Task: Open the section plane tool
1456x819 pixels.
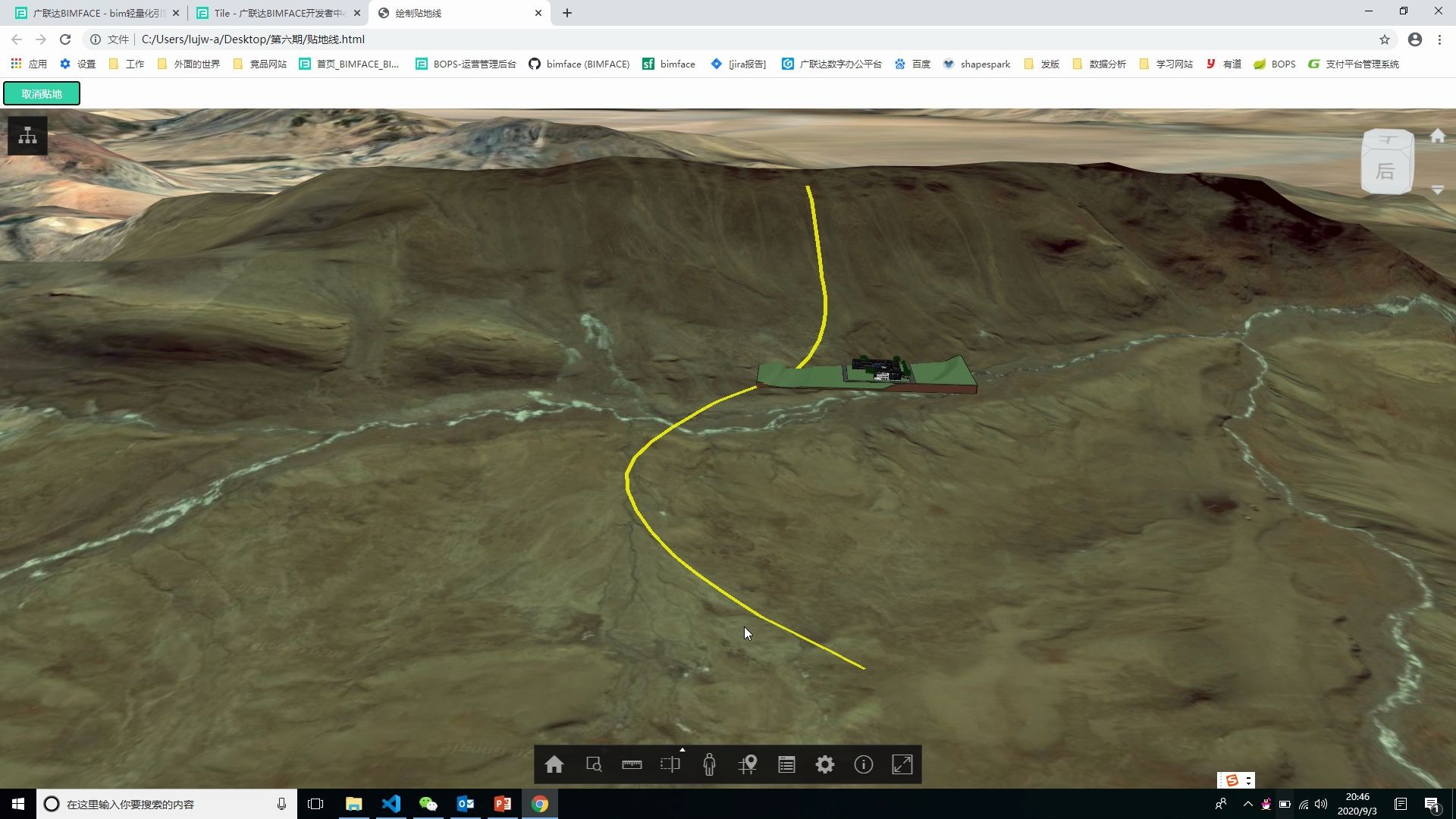Action: coord(670,764)
